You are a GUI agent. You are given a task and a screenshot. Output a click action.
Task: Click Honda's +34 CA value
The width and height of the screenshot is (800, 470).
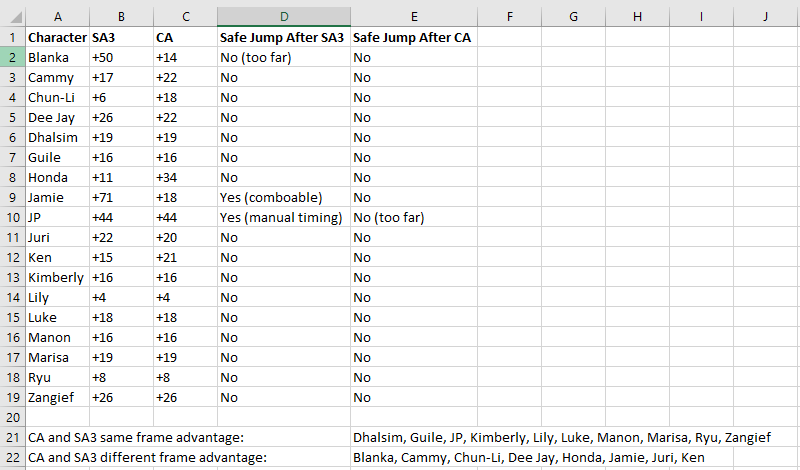pos(185,177)
